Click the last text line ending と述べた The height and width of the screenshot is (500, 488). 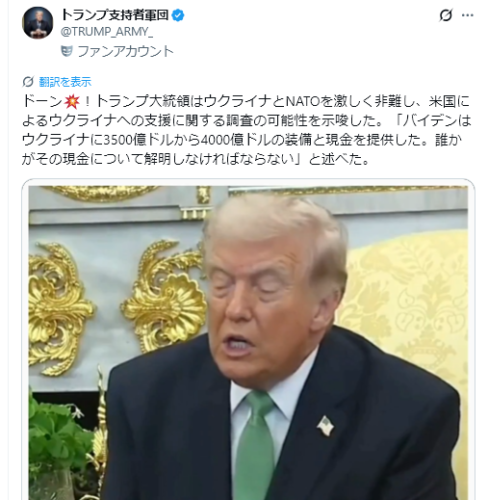pyautogui.click(x=195, y=159)
